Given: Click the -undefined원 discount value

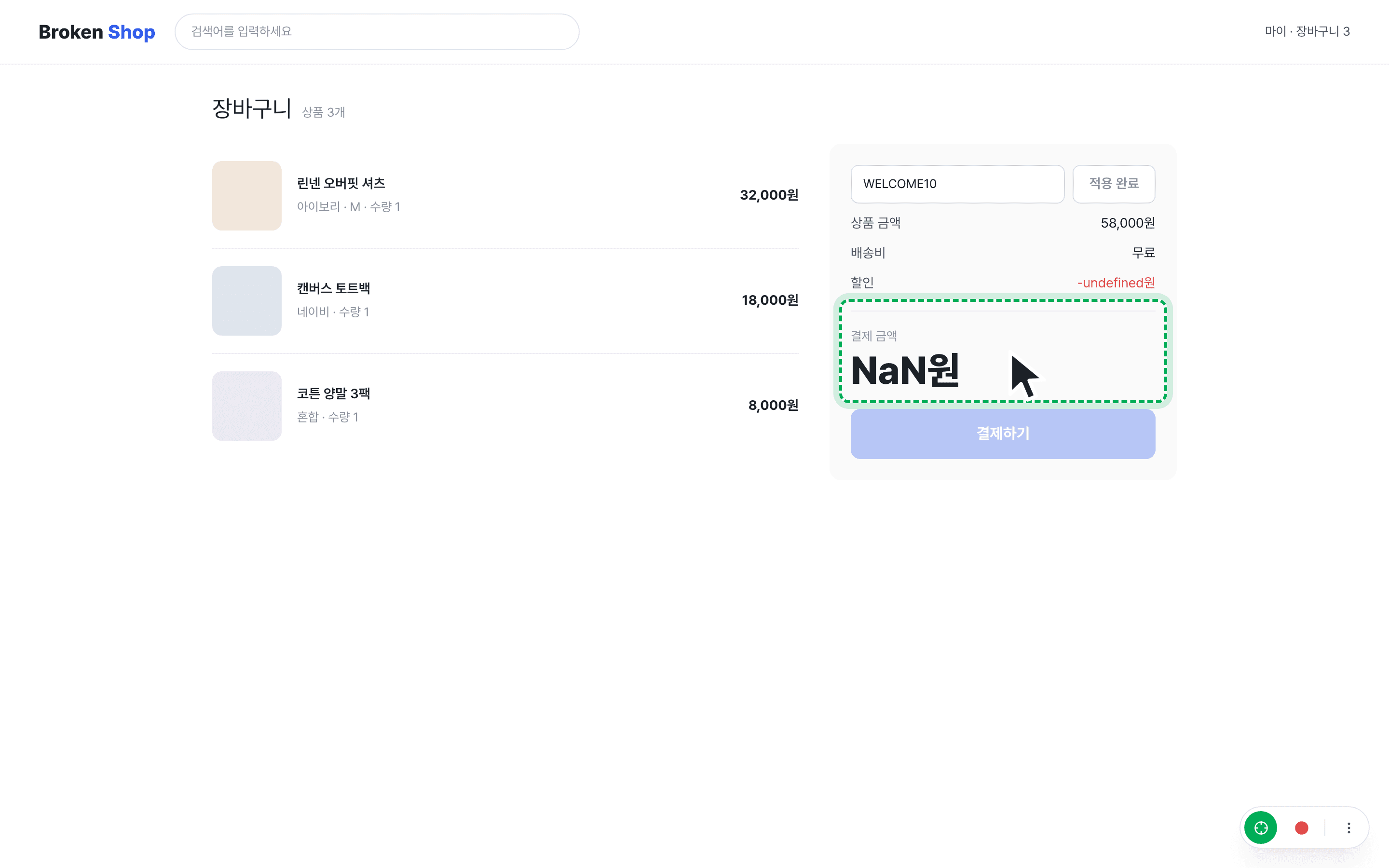Looking at the screenshot, I should (1116, 283).
